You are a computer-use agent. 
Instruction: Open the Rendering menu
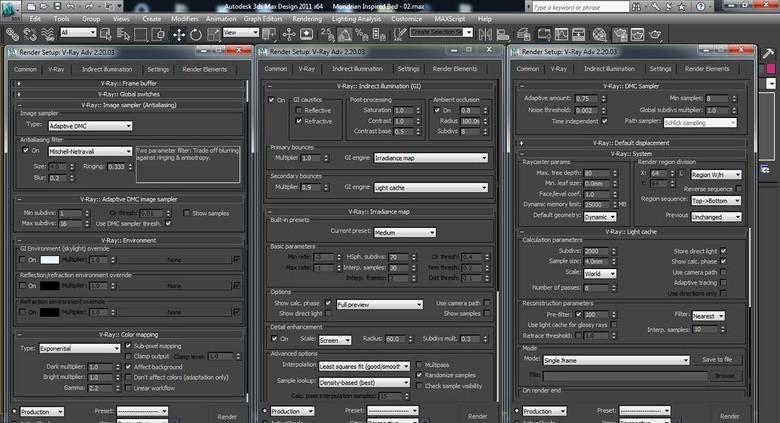pos(307,19)
